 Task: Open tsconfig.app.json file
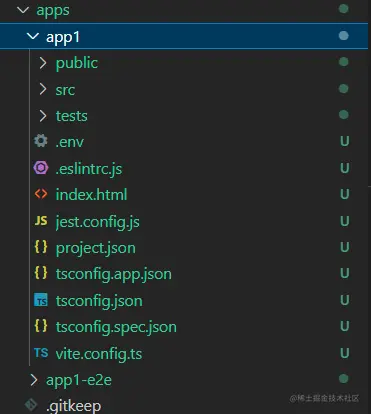click(x=114, y=274)
